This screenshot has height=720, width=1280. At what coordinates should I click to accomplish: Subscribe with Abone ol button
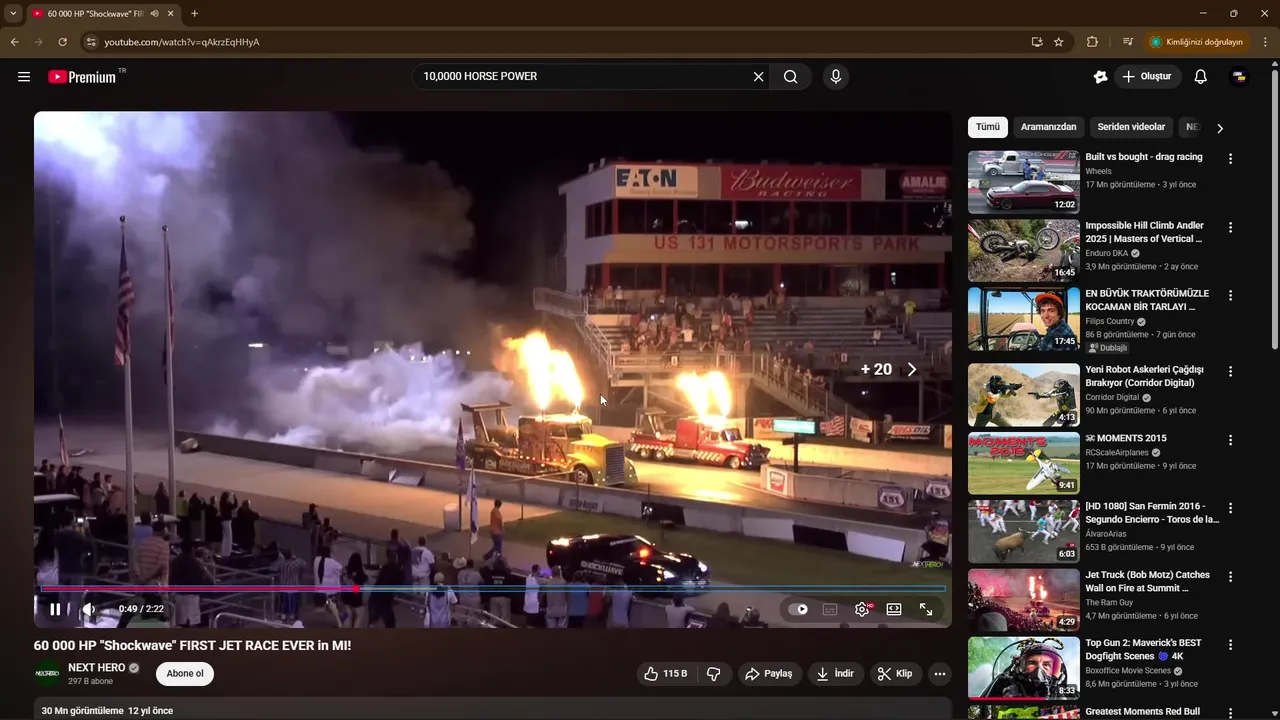pyautogui.click(x=185, y=674)
